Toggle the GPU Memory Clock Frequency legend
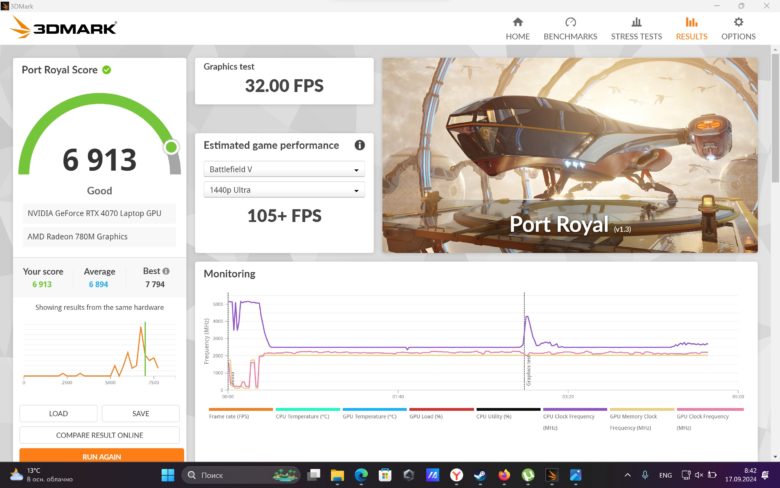The image size is (780, 488). click(642, 419)
